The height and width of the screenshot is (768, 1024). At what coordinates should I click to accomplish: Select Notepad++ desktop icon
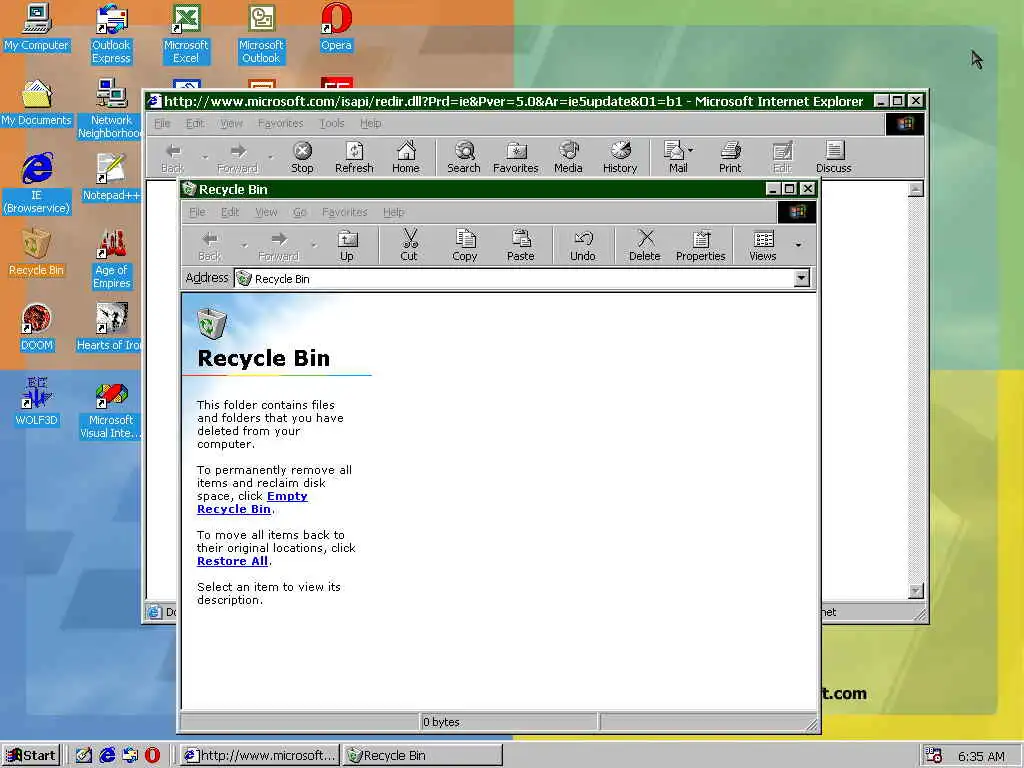click(111, 177)
